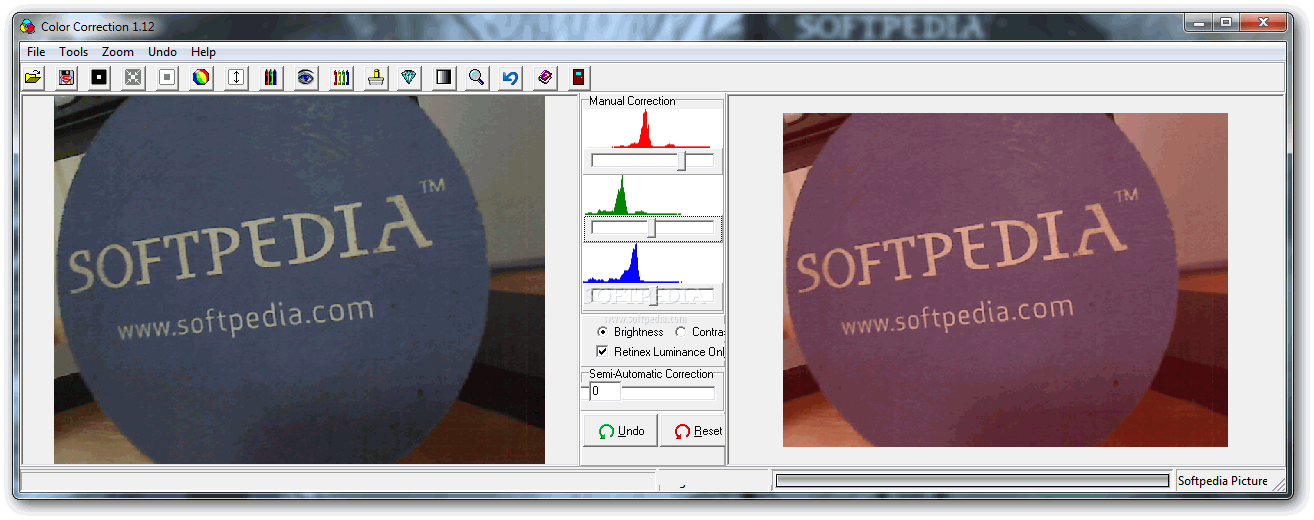Click the Undo button with green arrow

[x=620, y=431]
